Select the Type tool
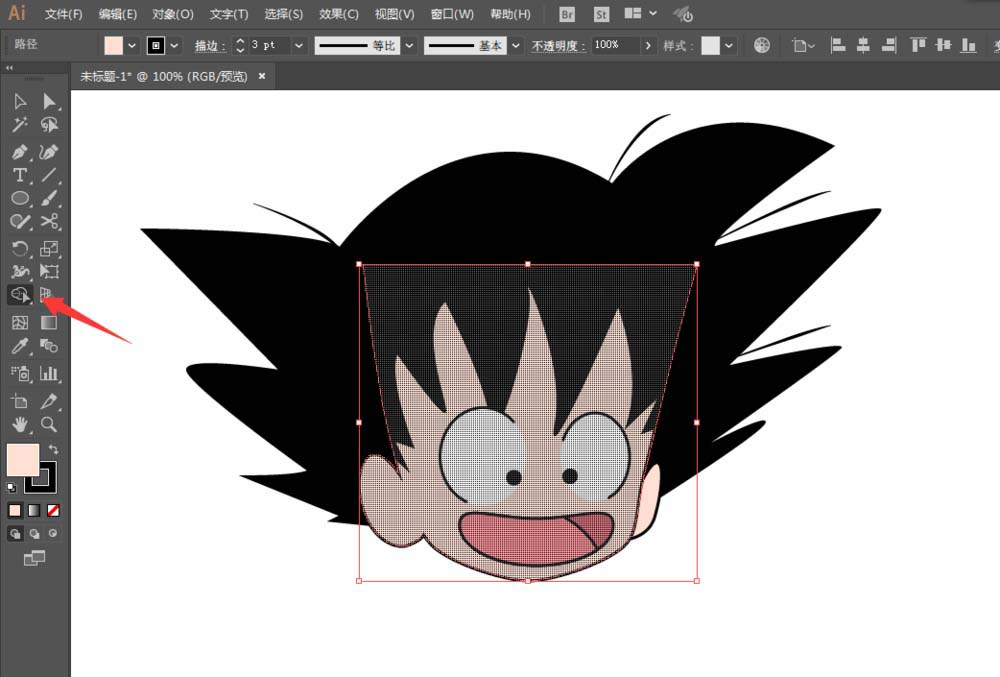 pyautogui.click(x=20, y=175)
